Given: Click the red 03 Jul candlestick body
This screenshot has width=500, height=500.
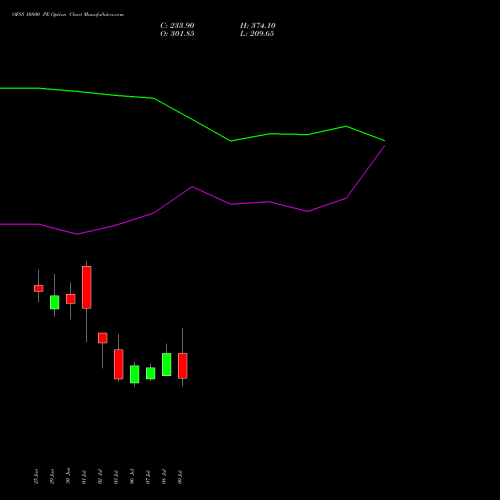Looking at the screenshot, I should pyautogui.click(x=119, y=364).
